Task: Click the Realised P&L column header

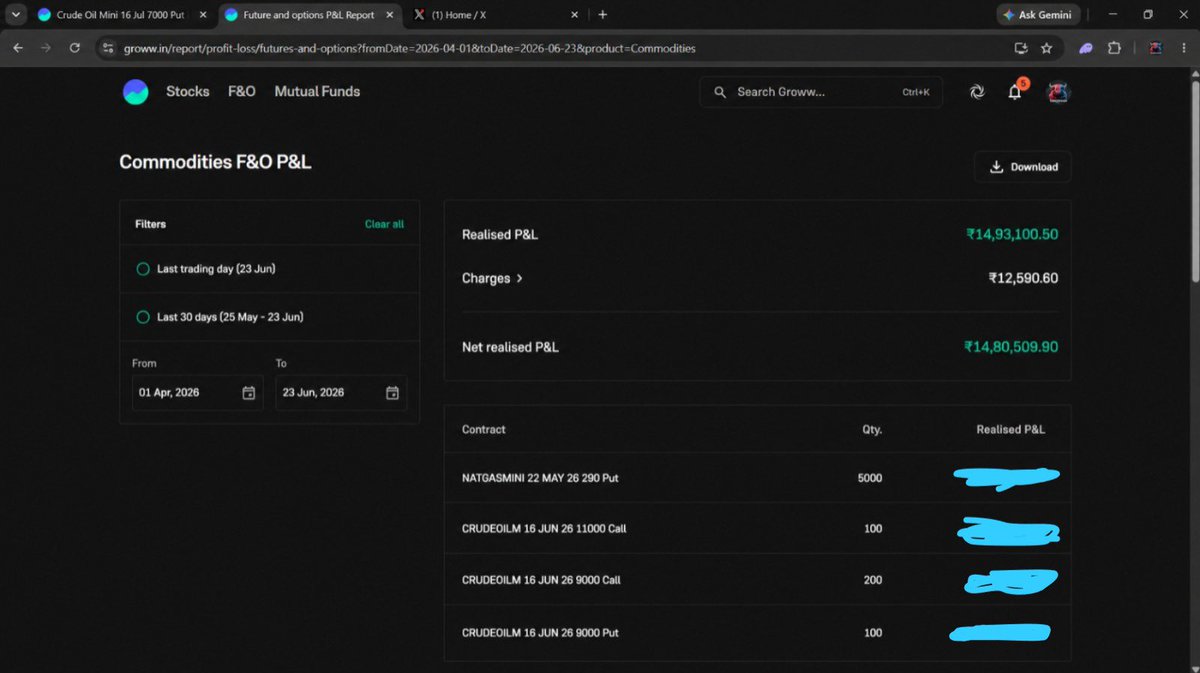Action: click(1011, 430)
